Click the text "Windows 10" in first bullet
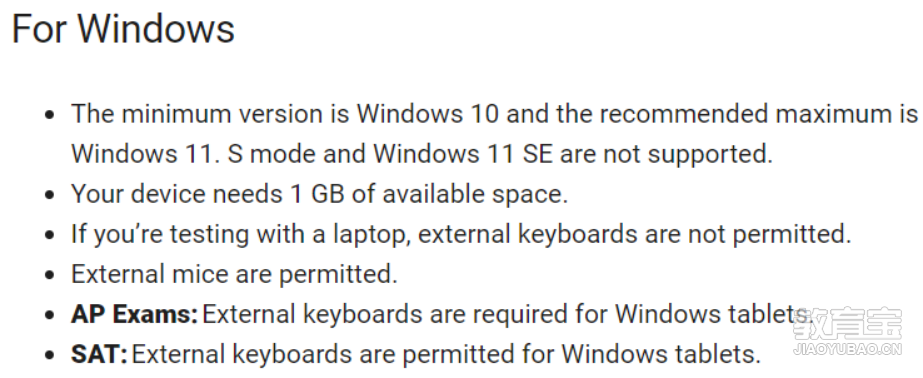This screenshot has height=378, width=923. pos(428,114)
